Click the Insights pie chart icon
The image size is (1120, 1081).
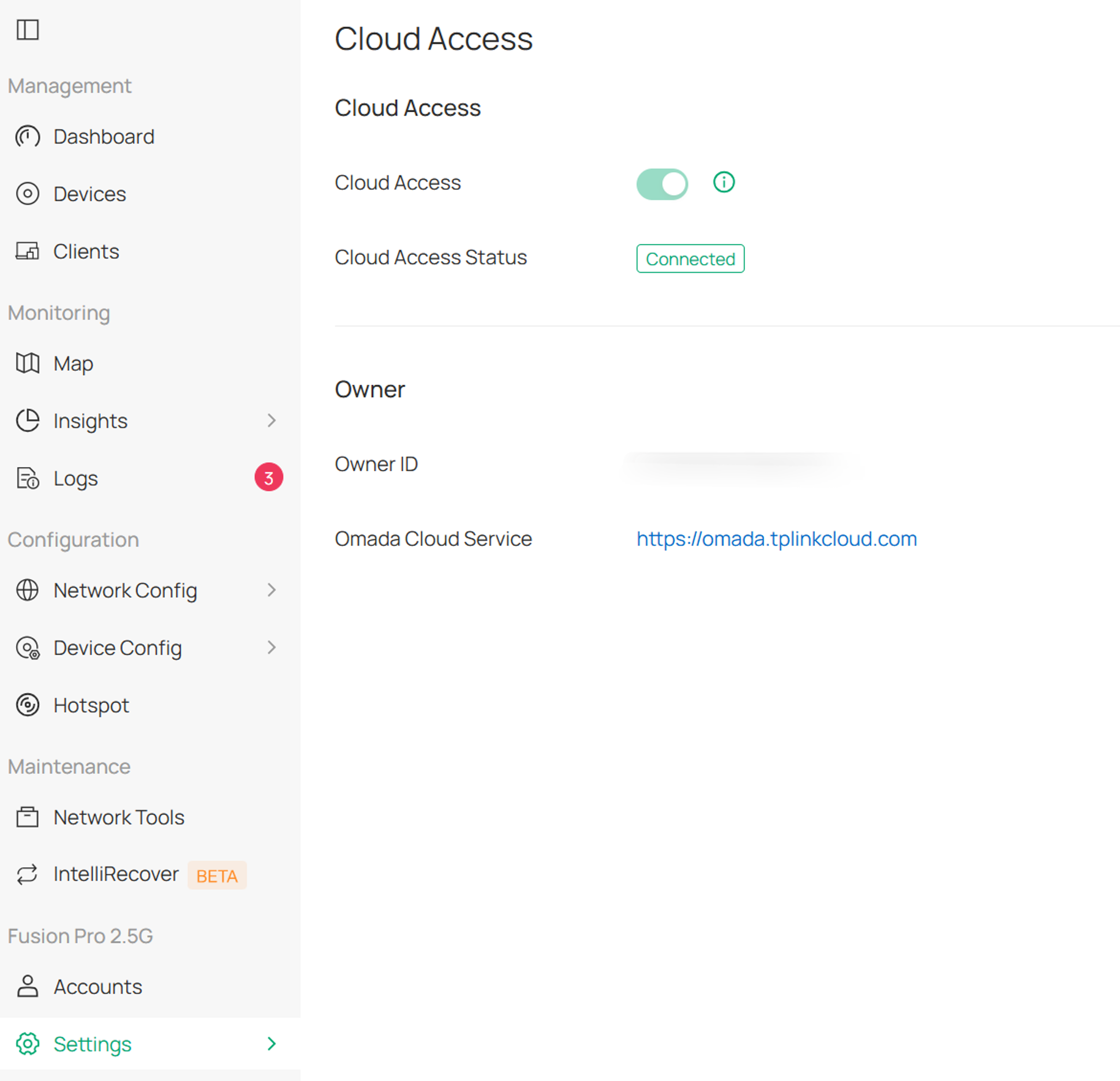click(x=28, y=420)
